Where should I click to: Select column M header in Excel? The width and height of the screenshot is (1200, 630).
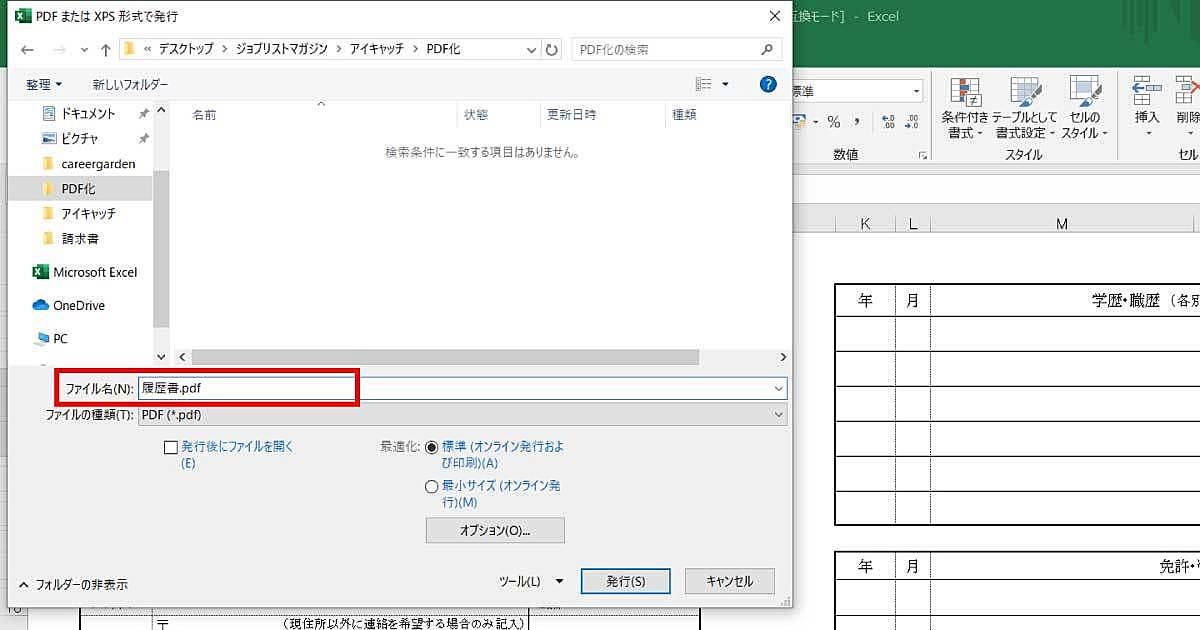[1062, 225]
